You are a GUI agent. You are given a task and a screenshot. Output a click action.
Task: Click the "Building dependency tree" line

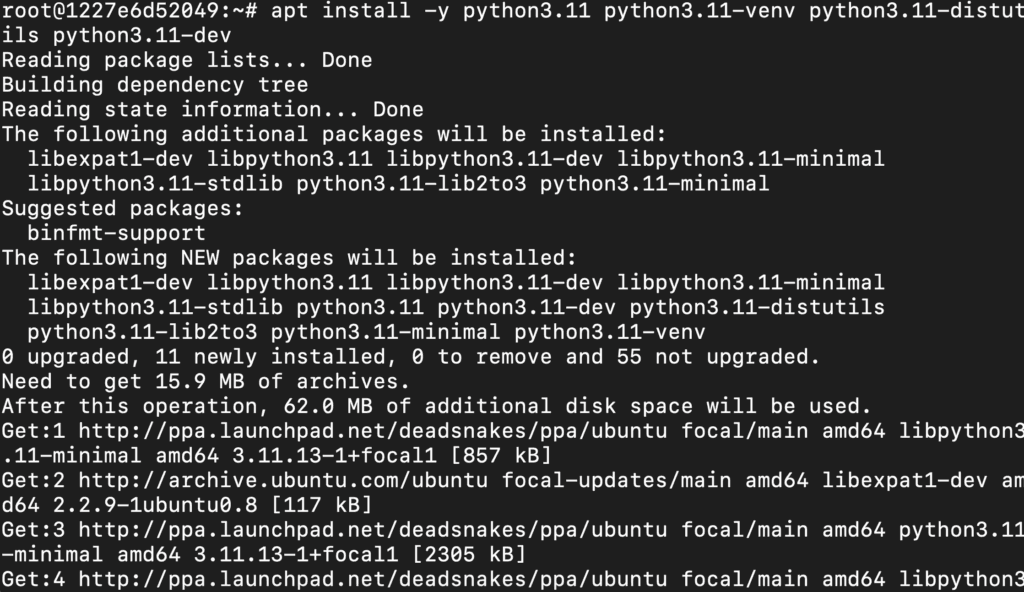coord(155,85)
